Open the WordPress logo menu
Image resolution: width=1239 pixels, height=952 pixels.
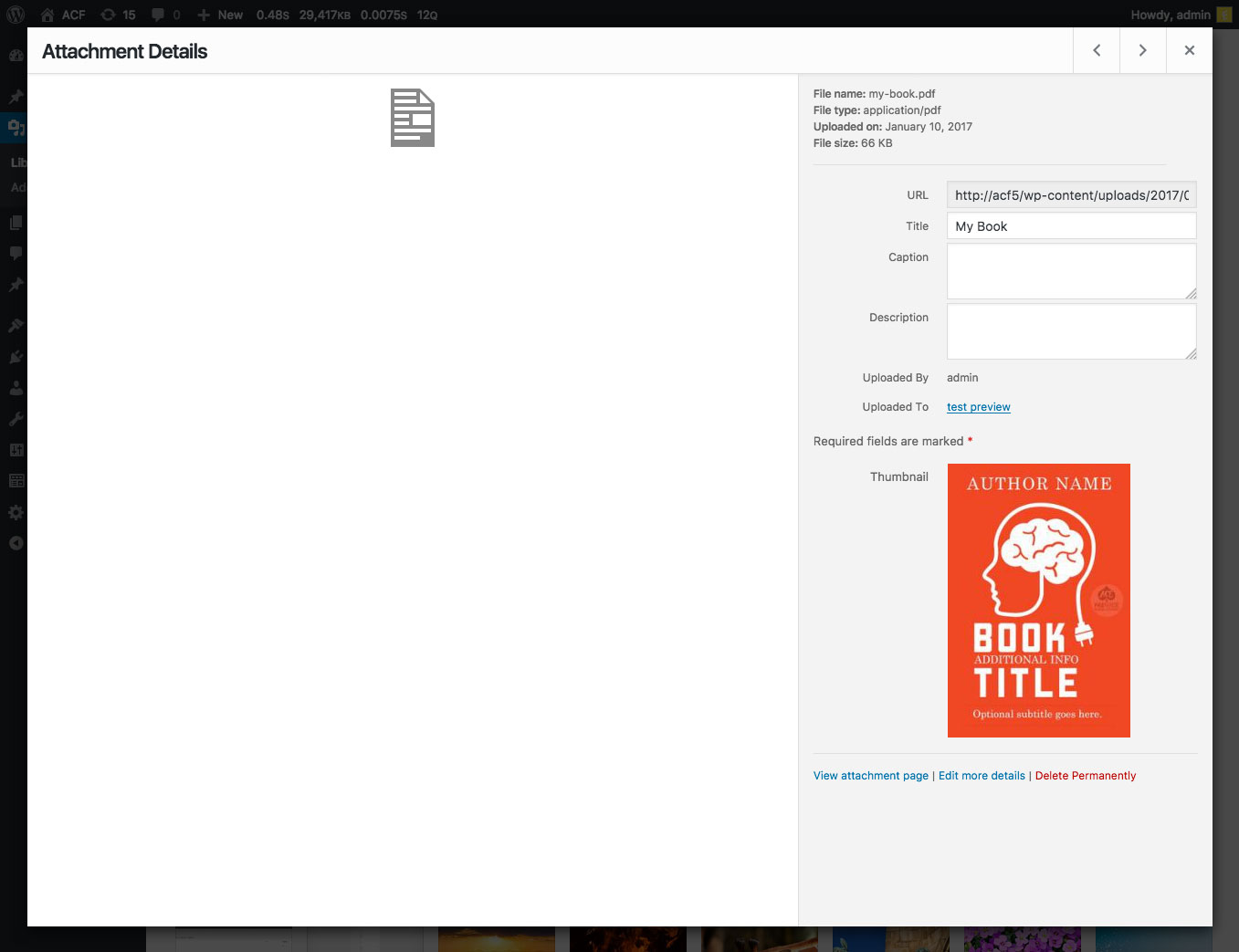tap(16, 15)
